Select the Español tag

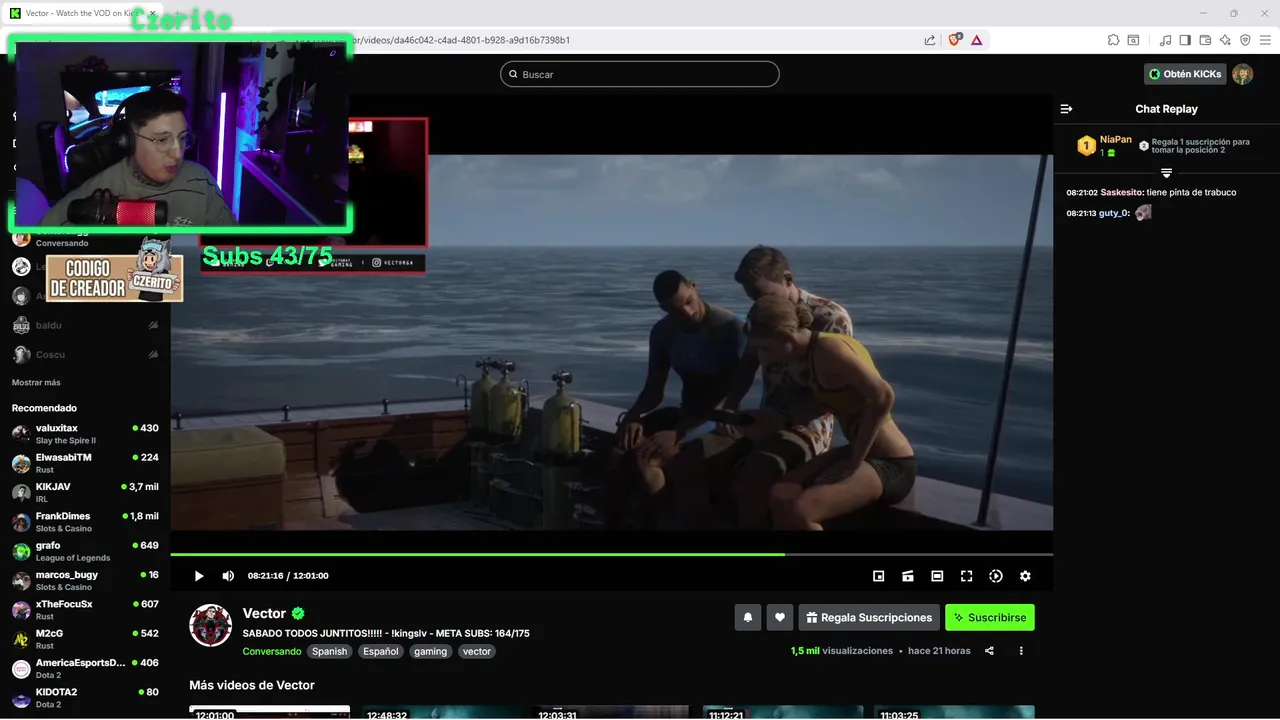pos(380,651)
